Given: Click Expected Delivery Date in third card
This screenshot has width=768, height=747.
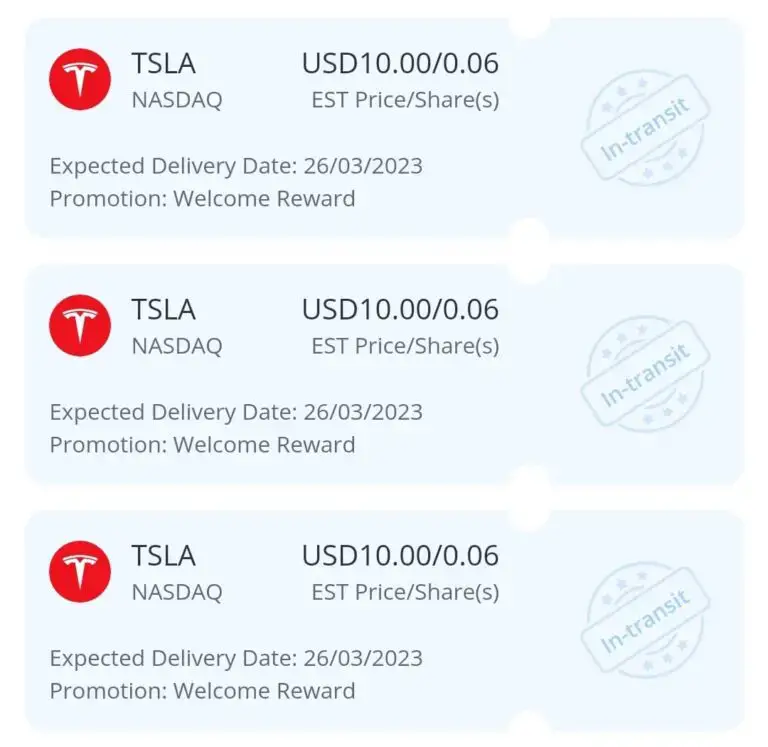Looking at the screenshot, I should pyautogui.click(x=236, y=658).
